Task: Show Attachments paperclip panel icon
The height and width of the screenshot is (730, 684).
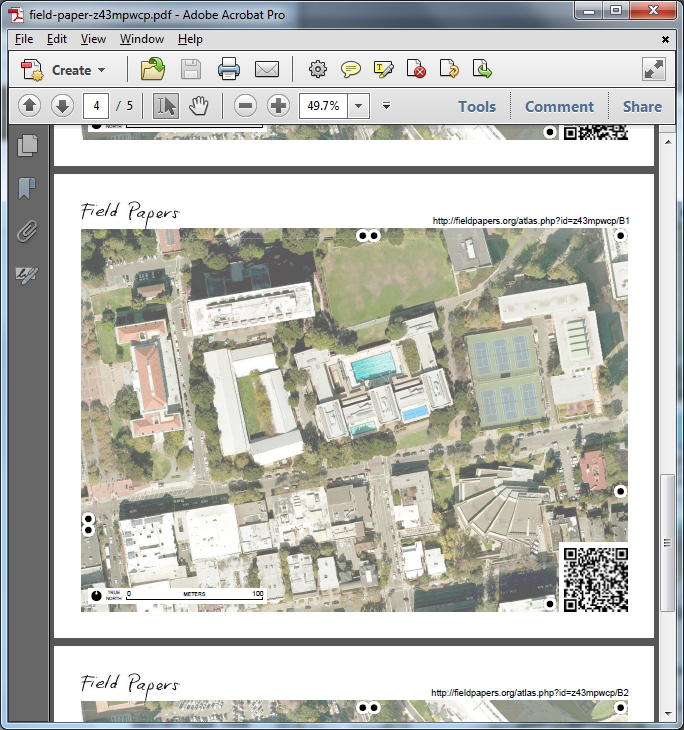Action: [x=27, y=231]
